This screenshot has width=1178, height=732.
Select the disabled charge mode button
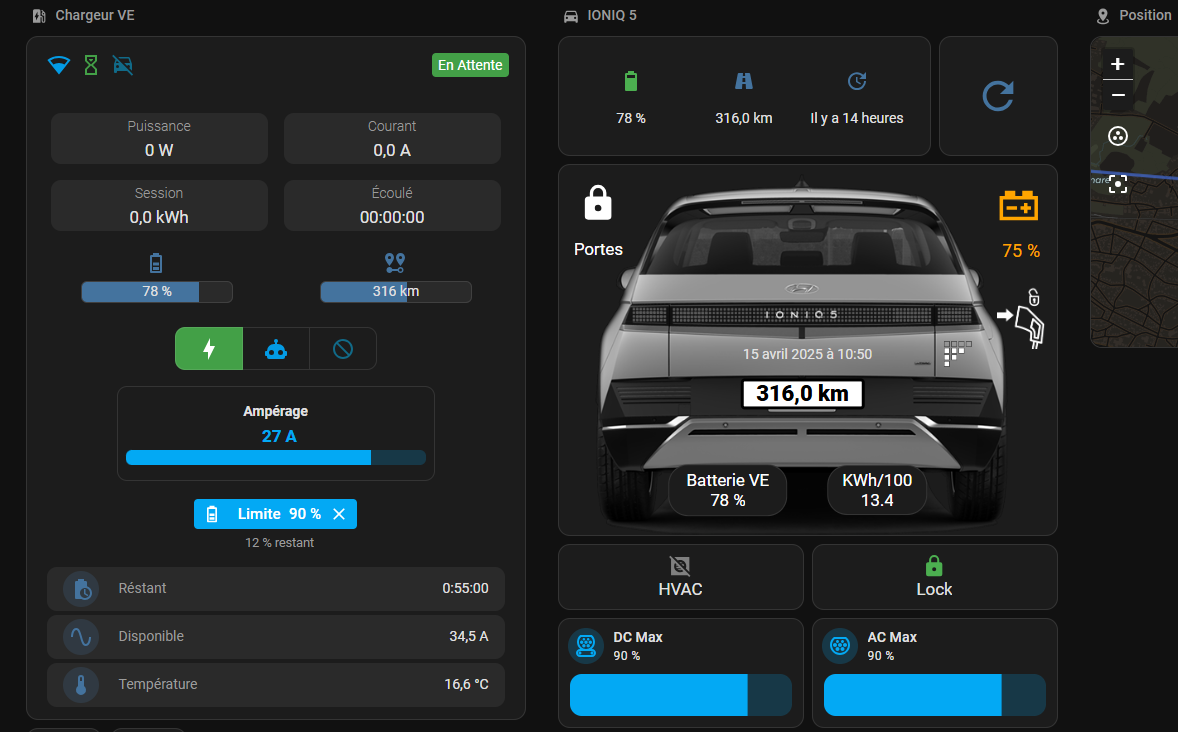pyautogui.click(x=343, y=349)
